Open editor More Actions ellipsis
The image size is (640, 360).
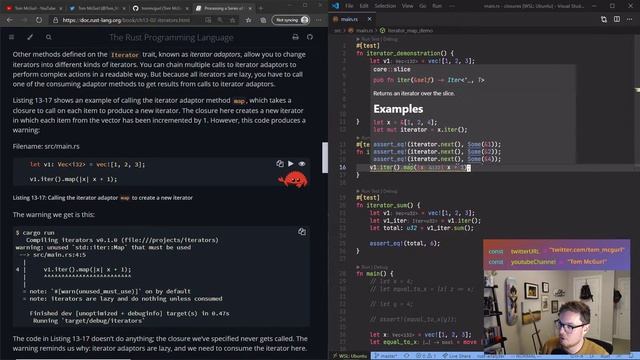pyautogui.click(x=630, y=20)
